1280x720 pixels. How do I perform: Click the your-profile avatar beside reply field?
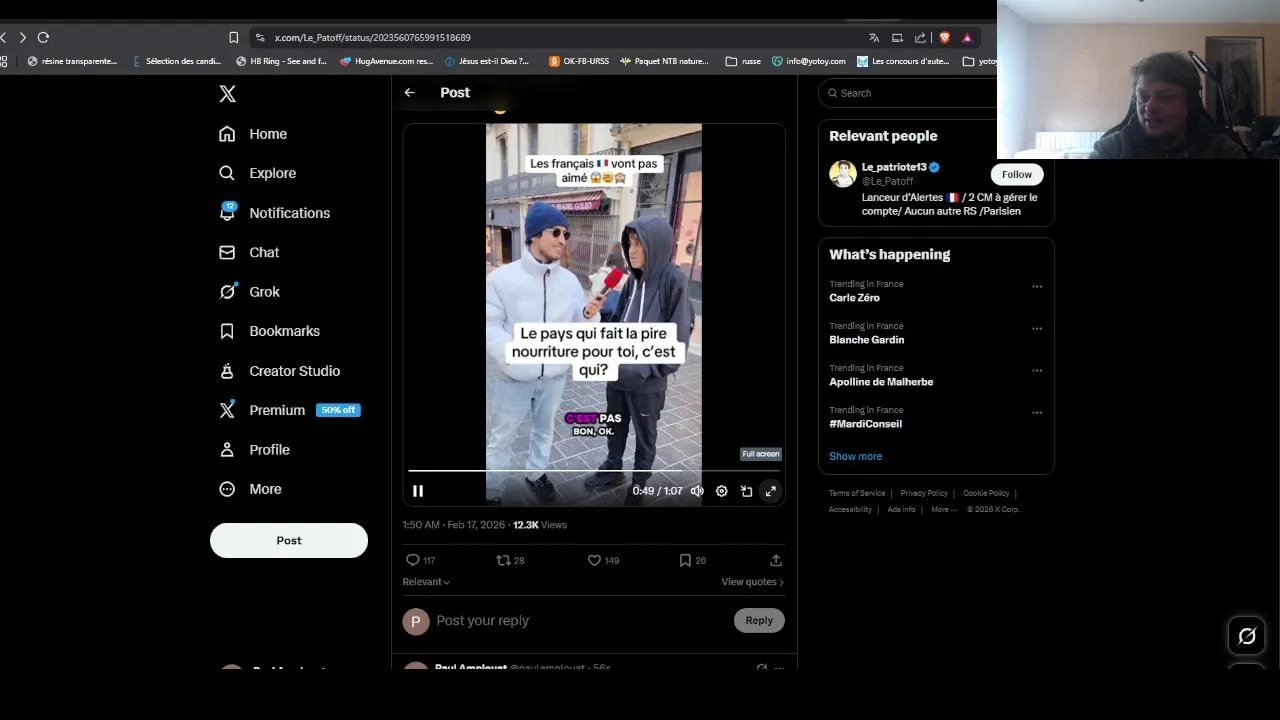click(x=416, y=621)
